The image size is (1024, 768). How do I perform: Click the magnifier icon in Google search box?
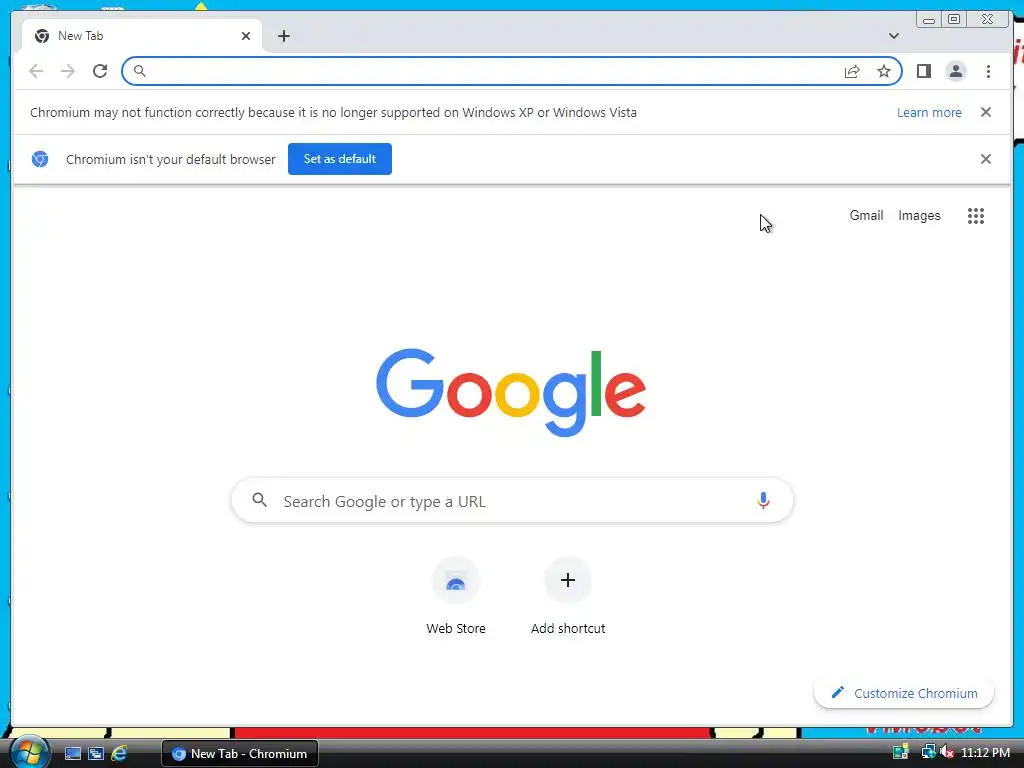[x=259, y=500]
